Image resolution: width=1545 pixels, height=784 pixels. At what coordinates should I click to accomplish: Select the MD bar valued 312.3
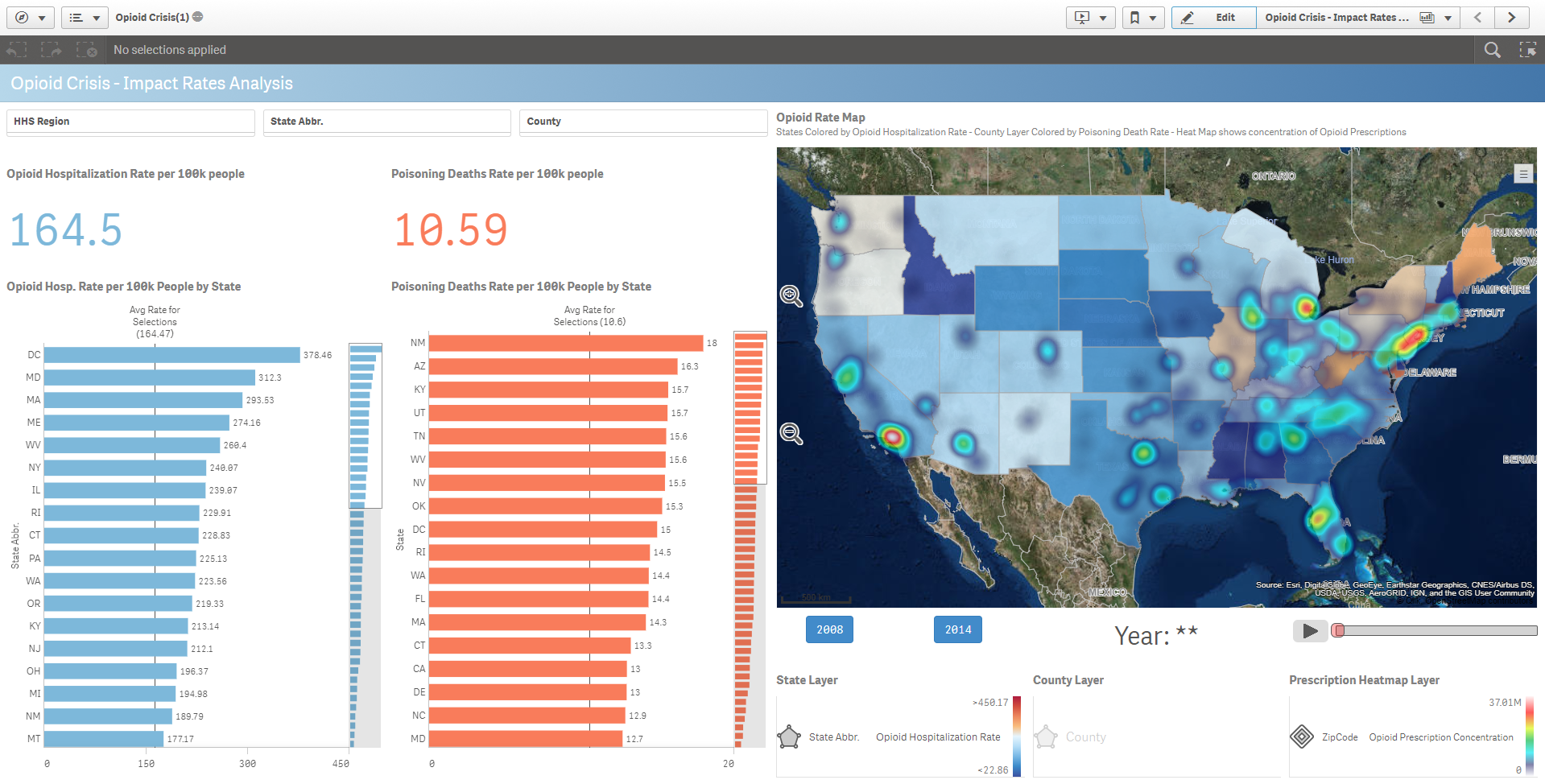click(x=150, y=378)
